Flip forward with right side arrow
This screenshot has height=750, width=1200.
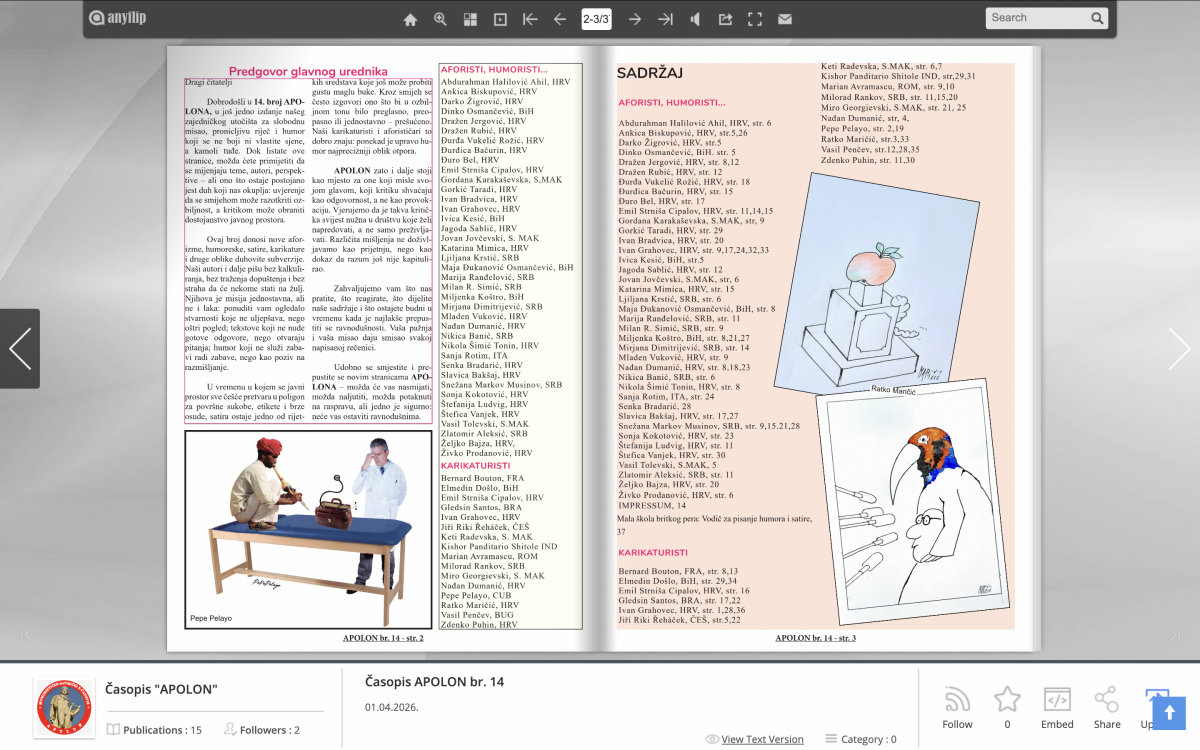click(1179, 348)
